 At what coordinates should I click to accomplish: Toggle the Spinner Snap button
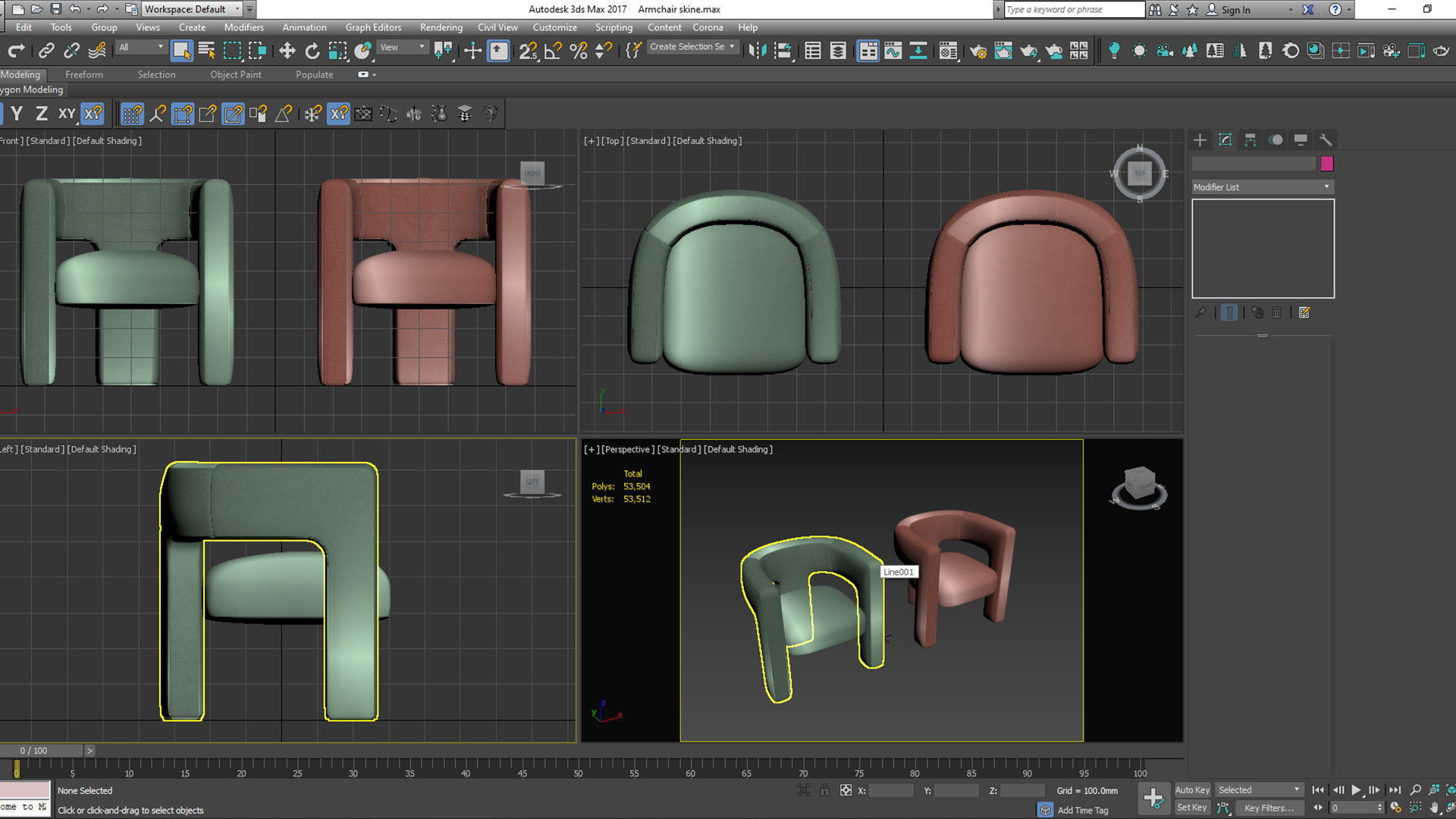pyautogui.click(x=603, y=51)
